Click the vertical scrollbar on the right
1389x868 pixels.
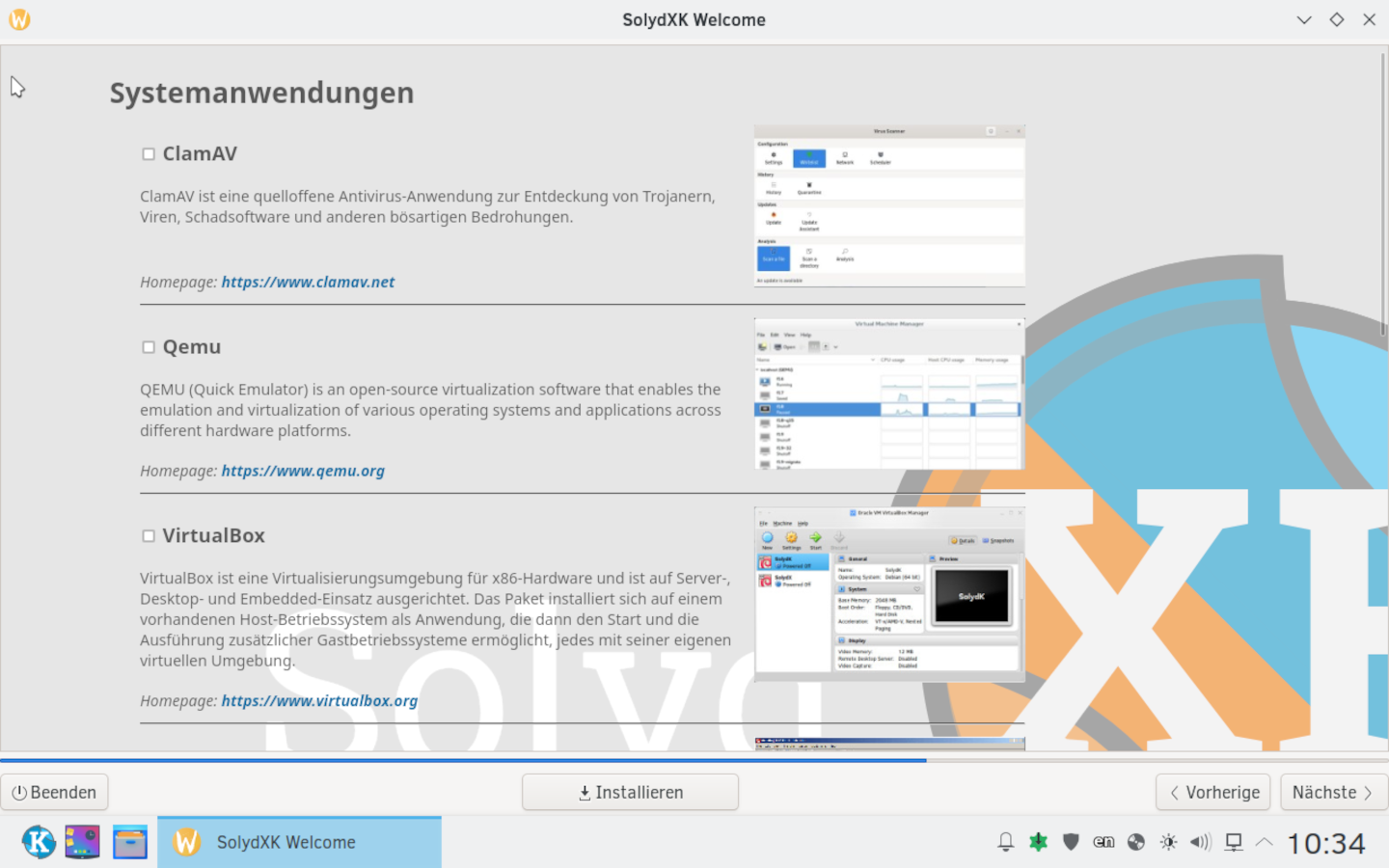(x=1382, y=193)
